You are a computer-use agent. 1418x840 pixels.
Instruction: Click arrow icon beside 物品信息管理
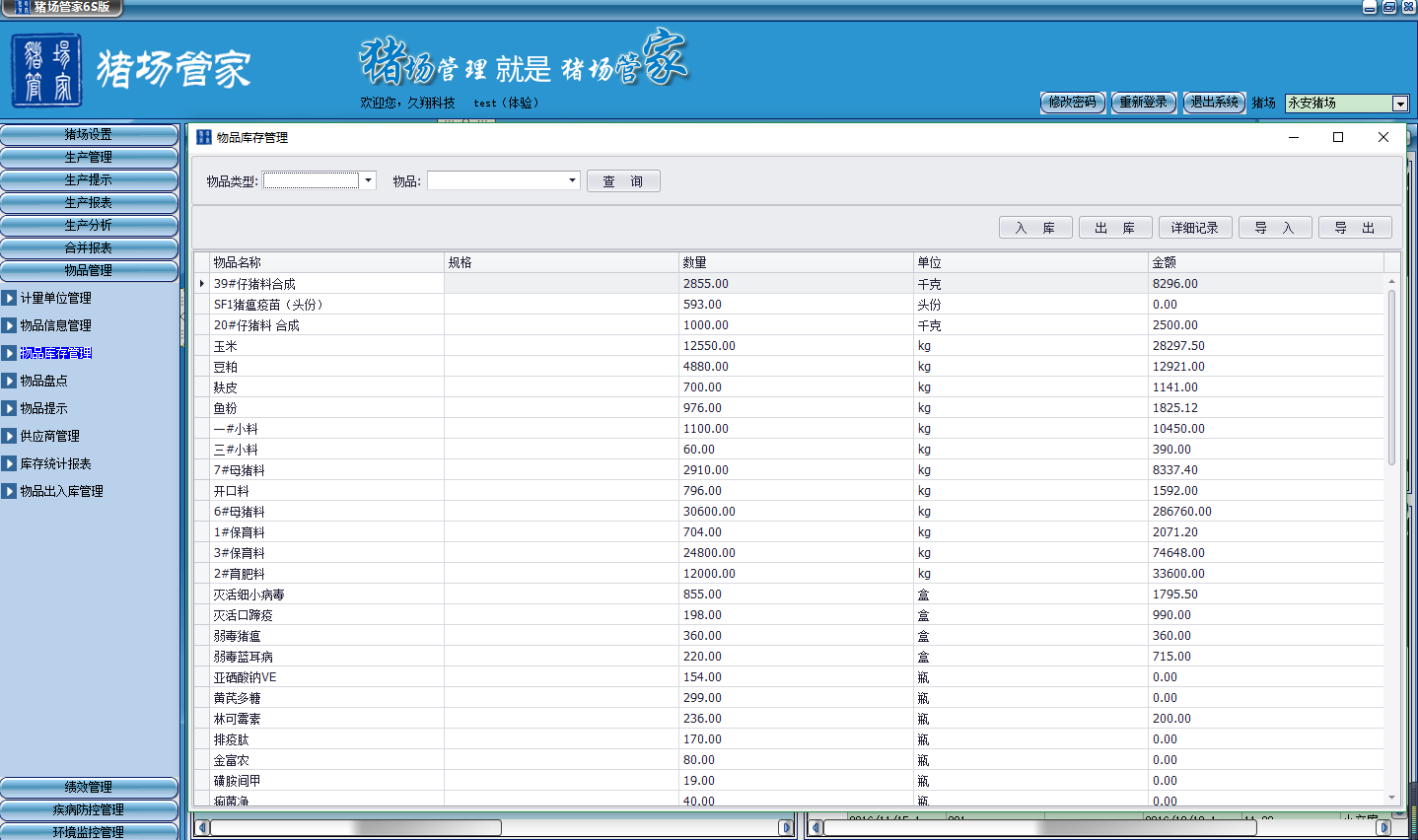9,325
